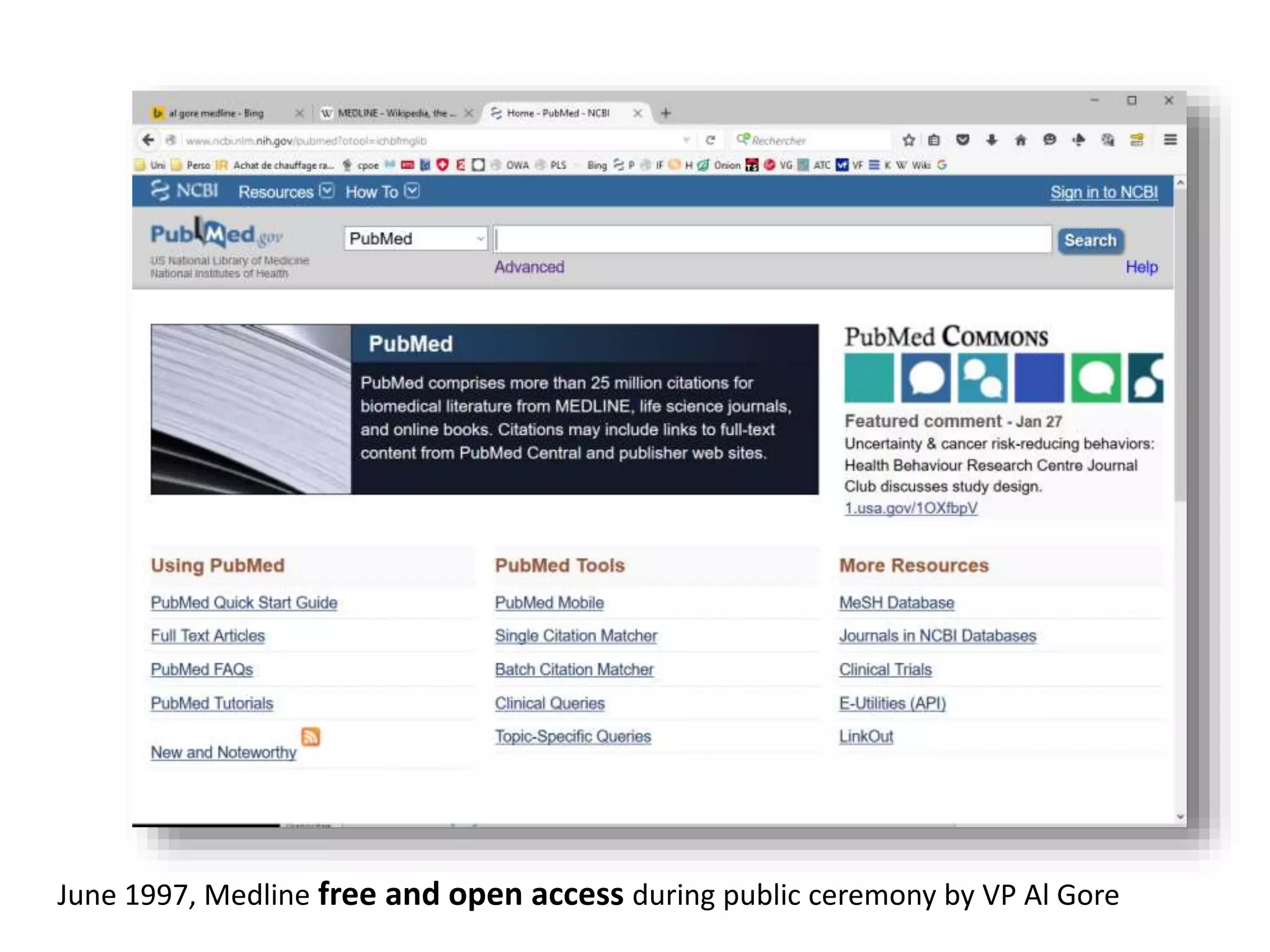The height and width of the screenshot is (952, 1270).
Task: Open the ATC bookmark
Action: (x=814, y=165)
